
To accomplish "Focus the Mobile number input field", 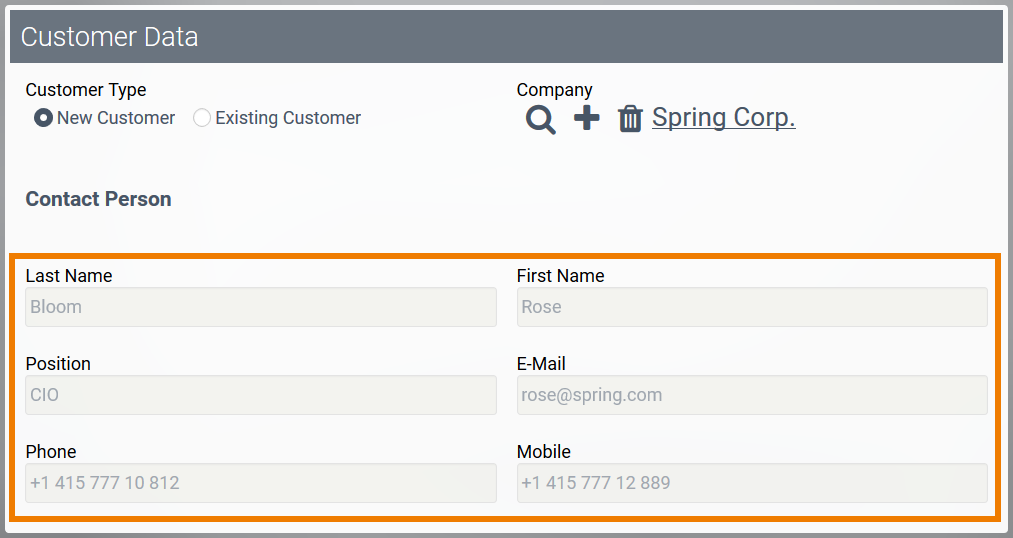I will [752, 483].
